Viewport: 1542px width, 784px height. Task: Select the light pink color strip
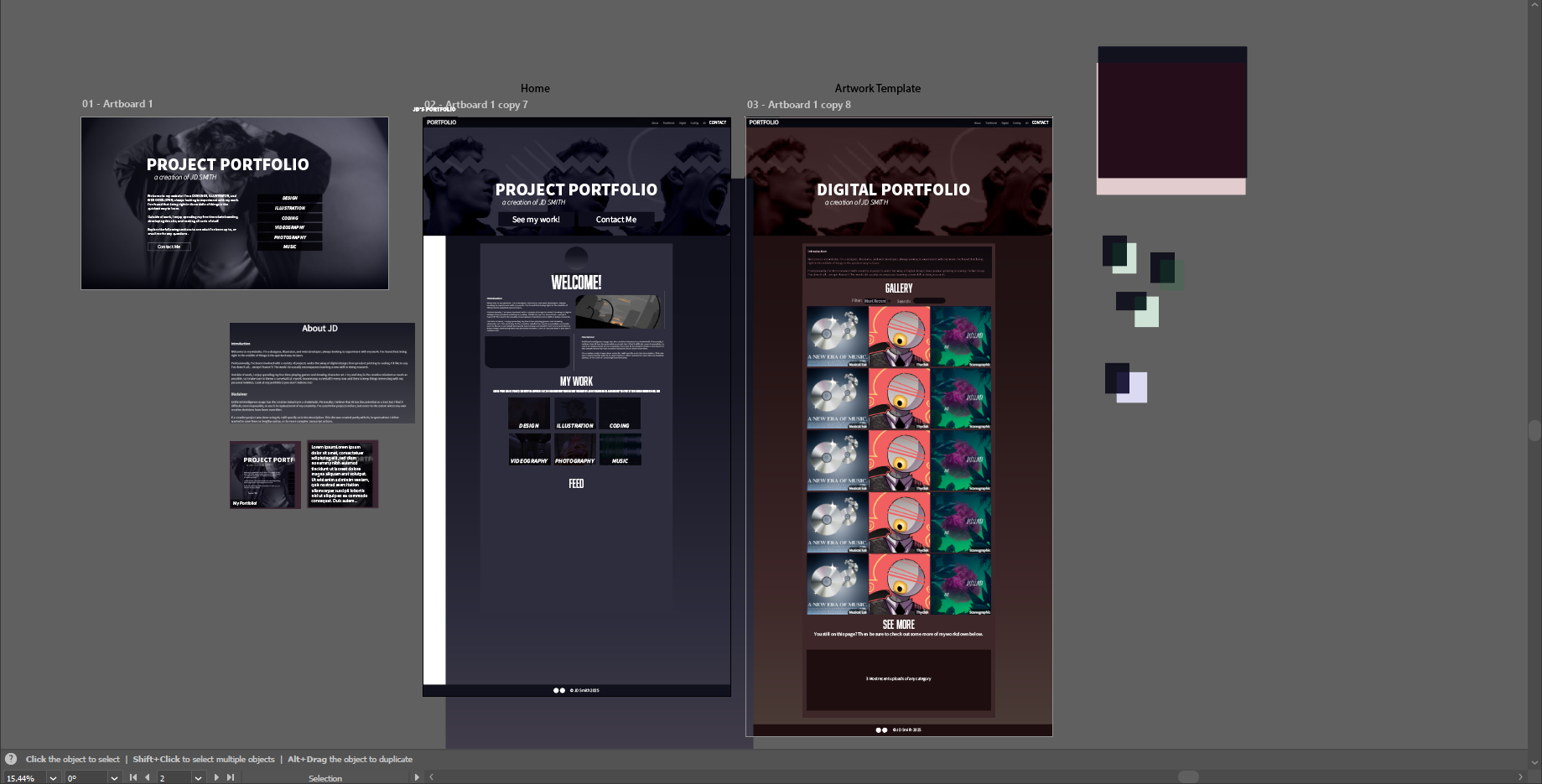(1171, 186)
